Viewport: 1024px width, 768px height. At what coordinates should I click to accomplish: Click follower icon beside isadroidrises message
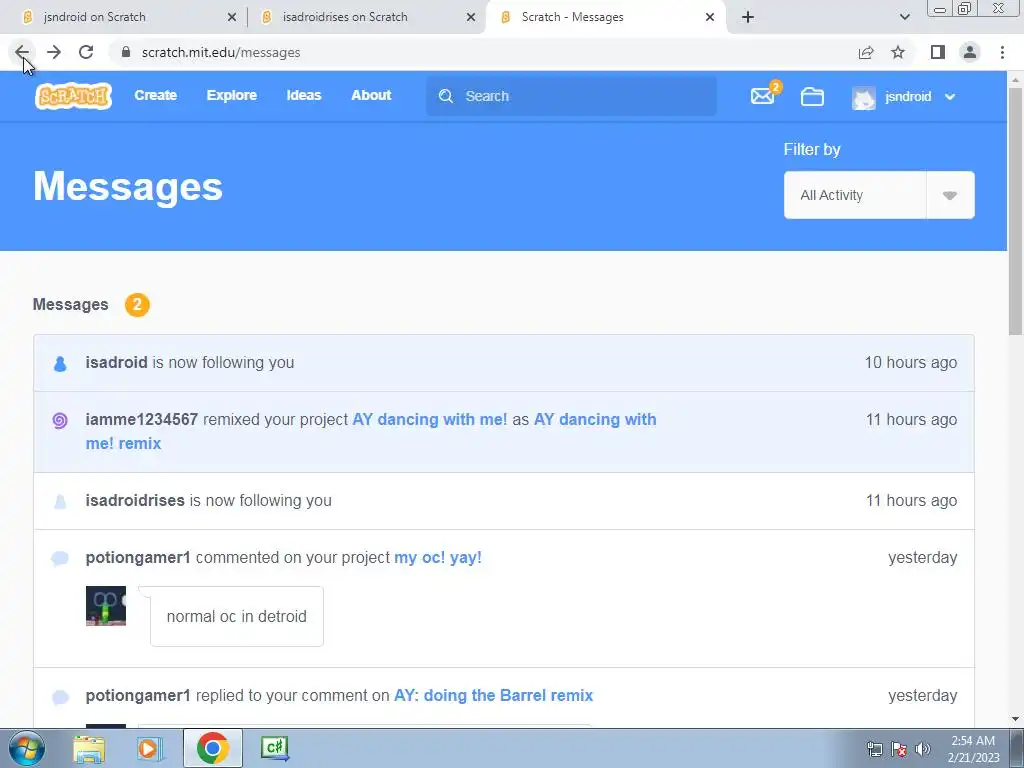[x=60, y=502]
